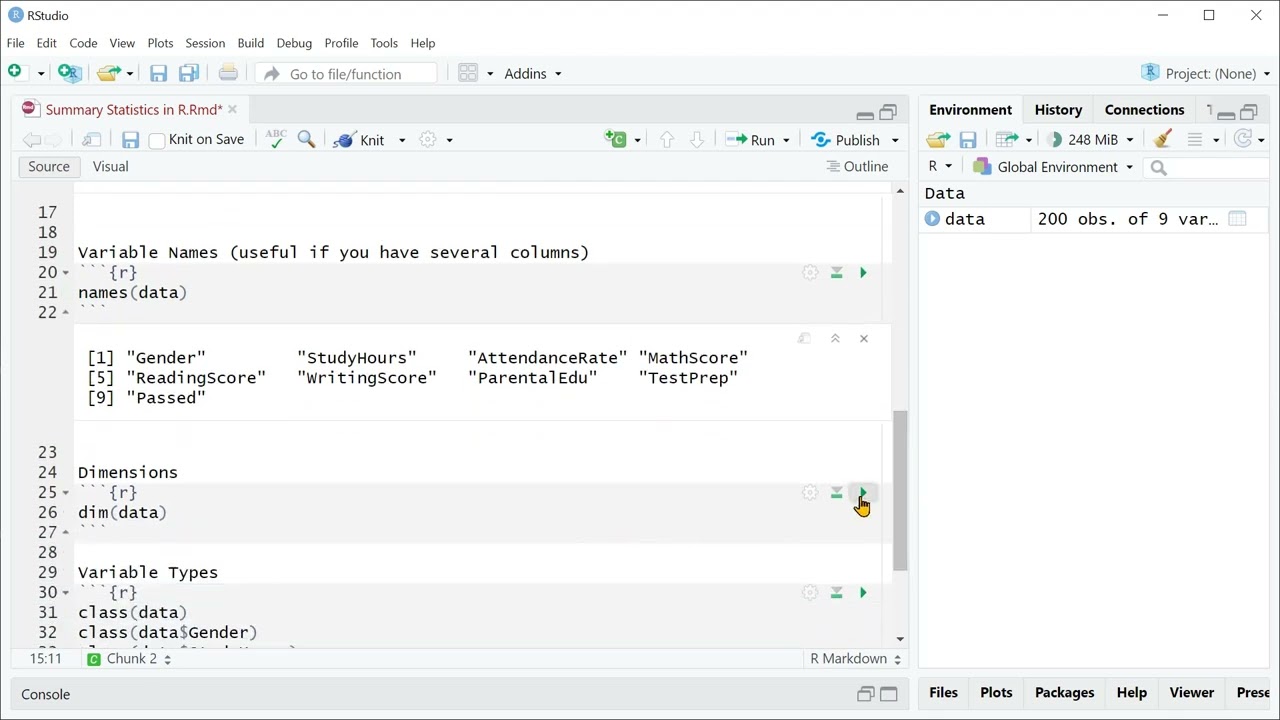Open the memory usage 248 MiB dropdown
Viewport: 1280px width, 720px height.
coord(1089,140)
